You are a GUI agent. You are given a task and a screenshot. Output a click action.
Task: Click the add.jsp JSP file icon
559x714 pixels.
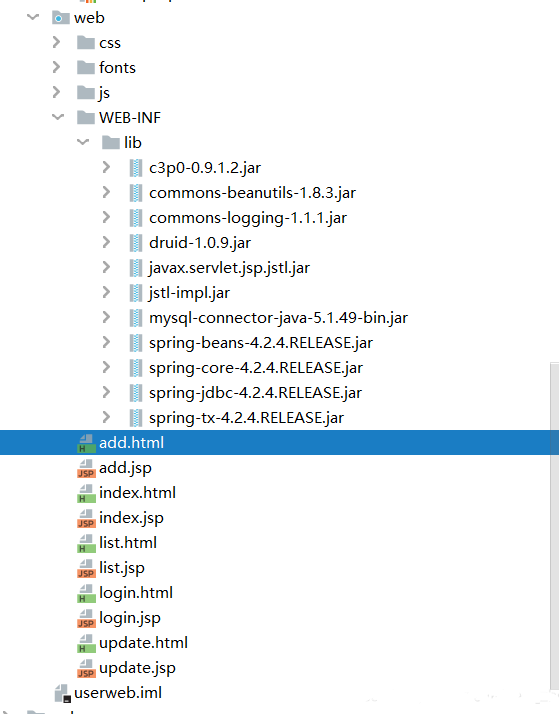(86, 468)
